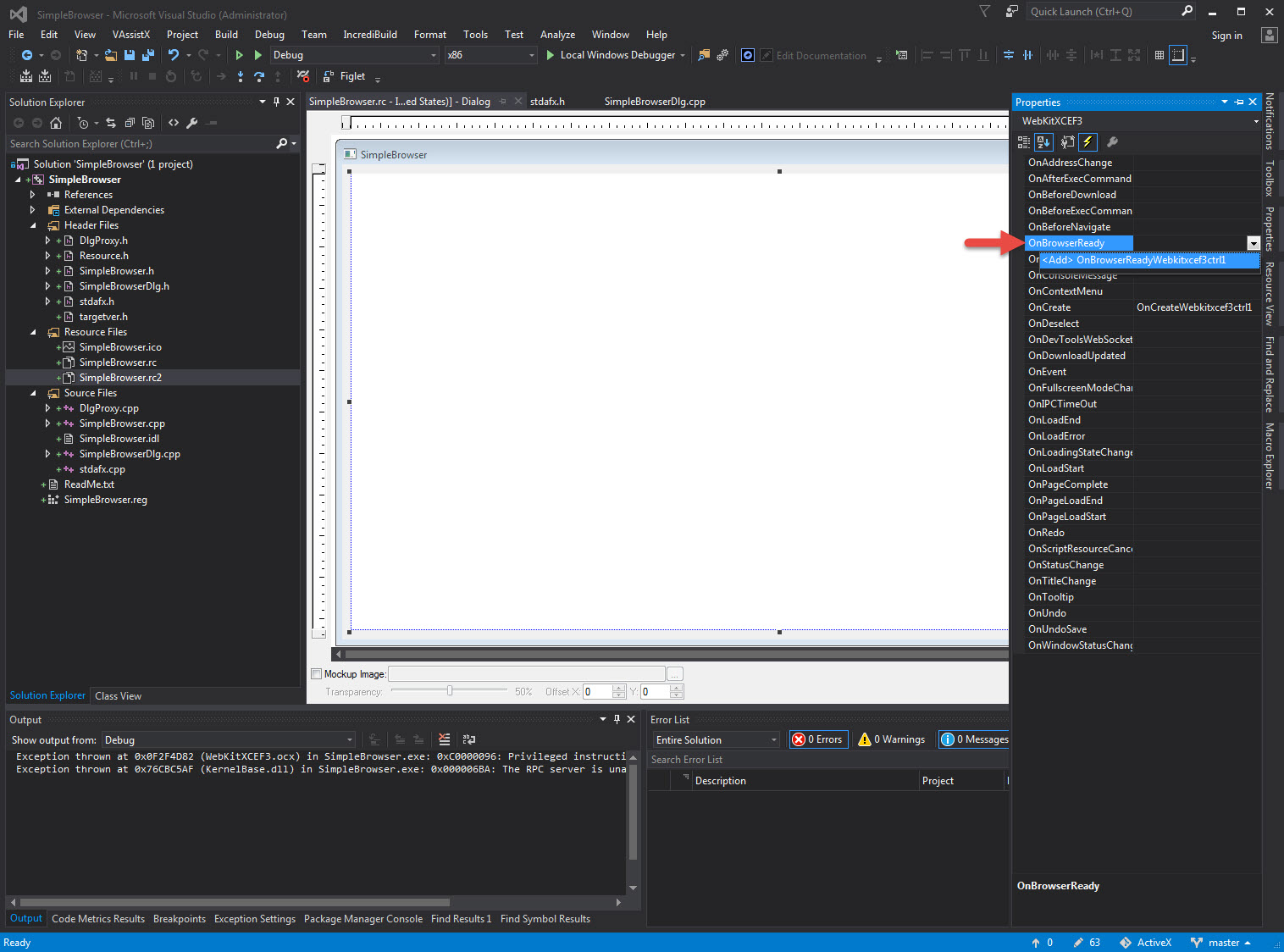Click the Figlet toolbar button
The height and width of the screenshot is (952, 1284).
coord(344,76)
